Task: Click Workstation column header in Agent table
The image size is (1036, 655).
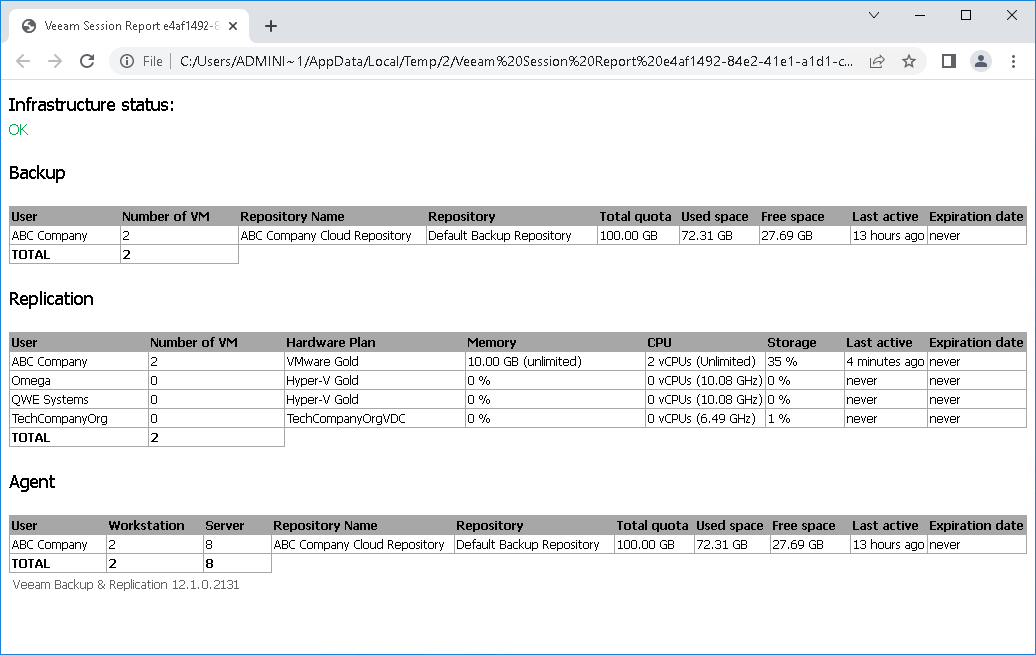Action: (x=146, y=525)
